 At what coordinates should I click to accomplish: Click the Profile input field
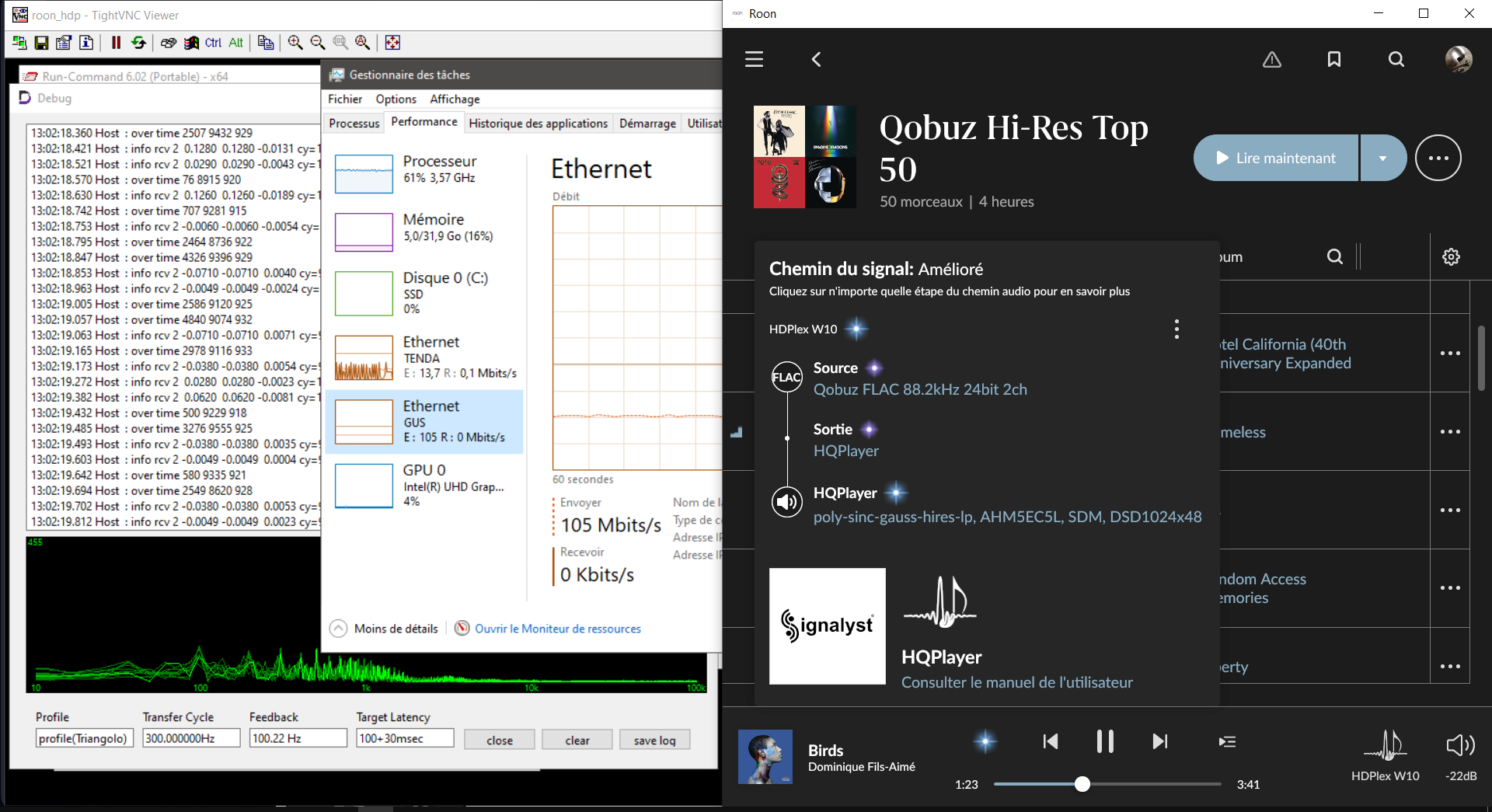pyautogui.click(x=85, y=738)
